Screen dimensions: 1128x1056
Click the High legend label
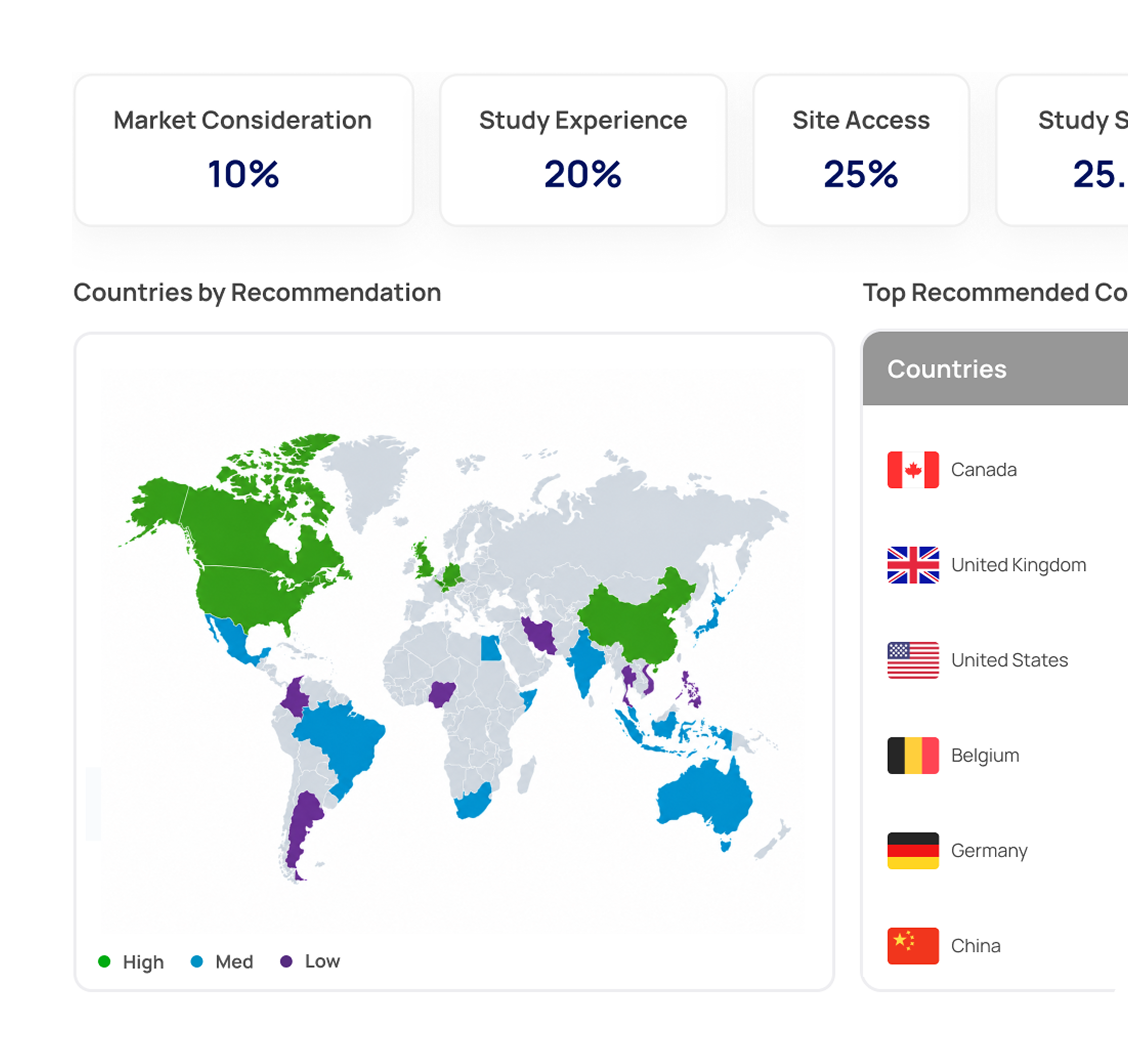point(143,962)
